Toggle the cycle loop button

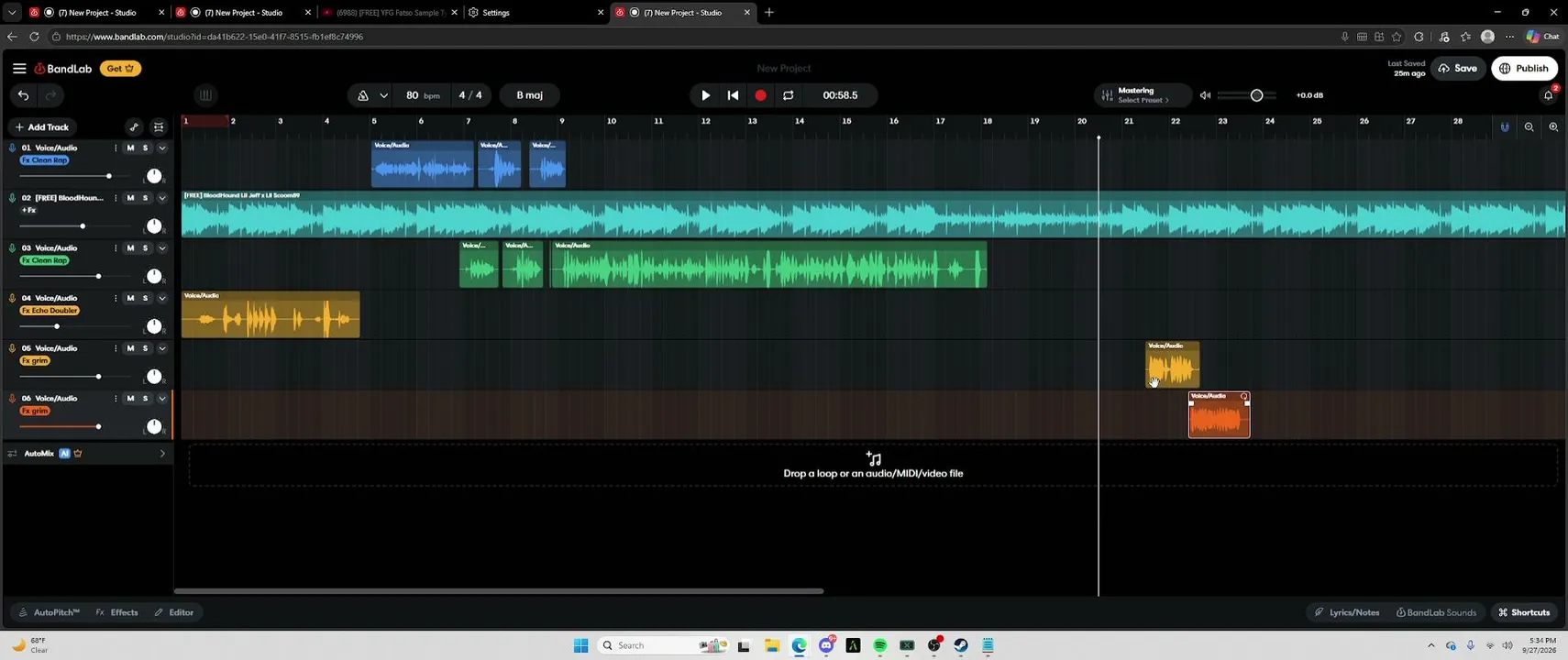[x=789, y=95]
